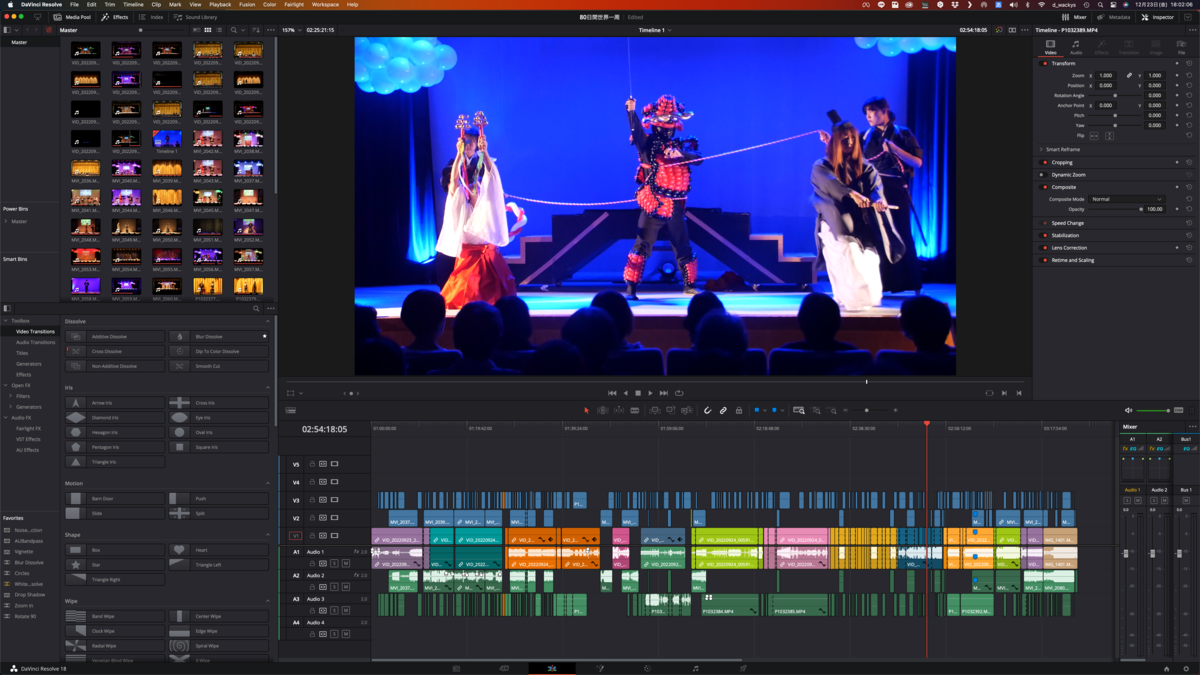Select the Blade Edit Mode tool

coord(634,410)
